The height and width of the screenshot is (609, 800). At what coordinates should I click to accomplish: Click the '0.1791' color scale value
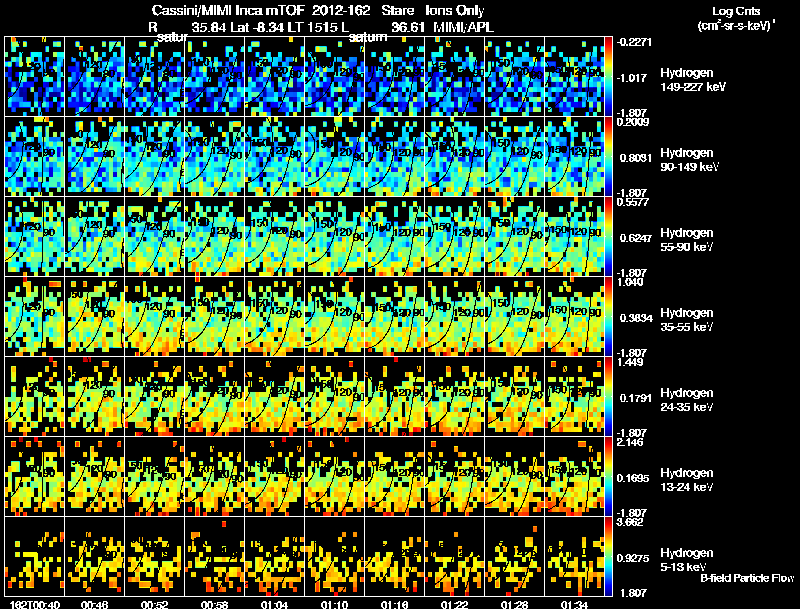click(636, 398)
